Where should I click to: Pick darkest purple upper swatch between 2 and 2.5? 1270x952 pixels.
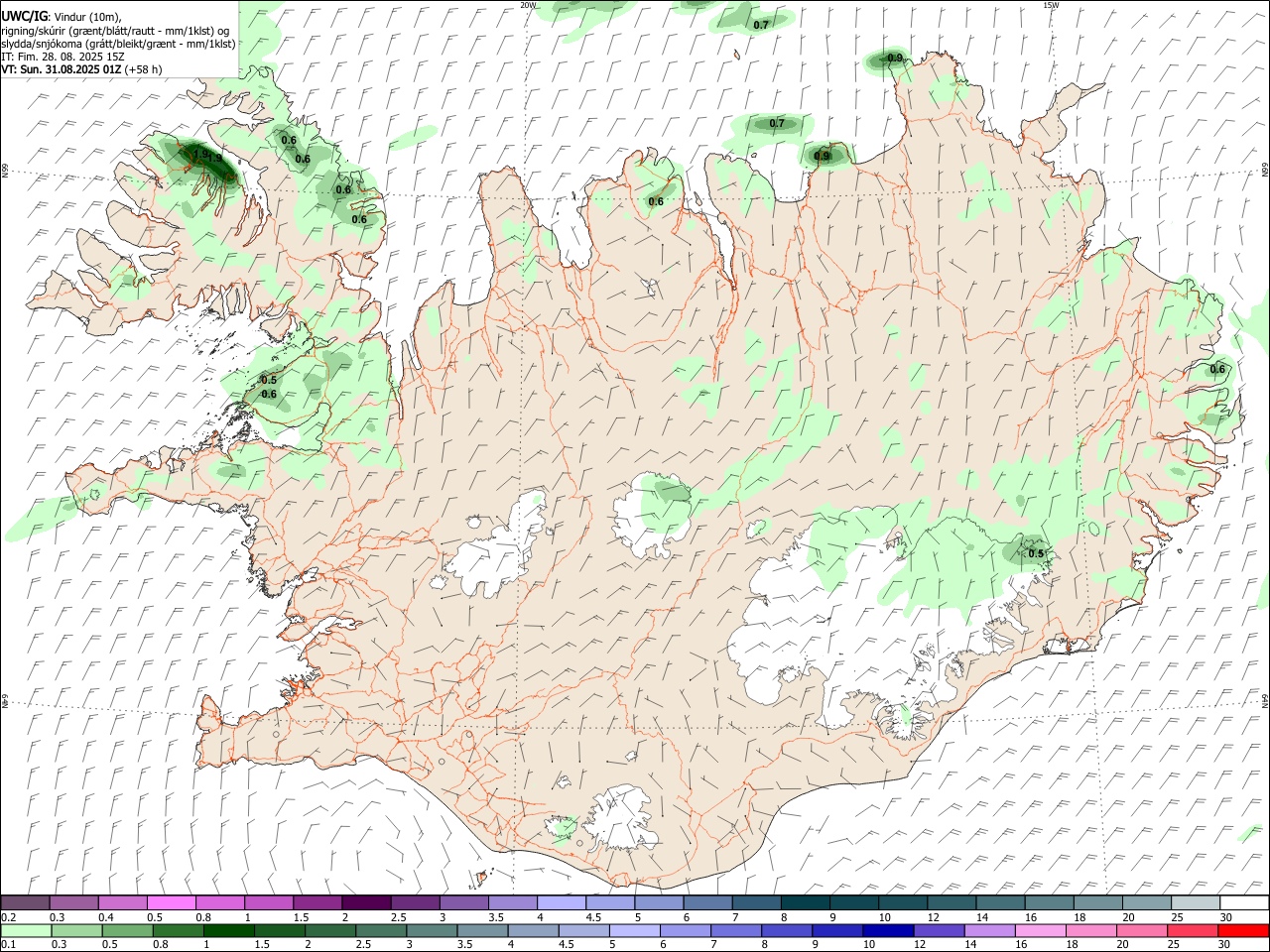pyautogui.click(x=365, y=903)
